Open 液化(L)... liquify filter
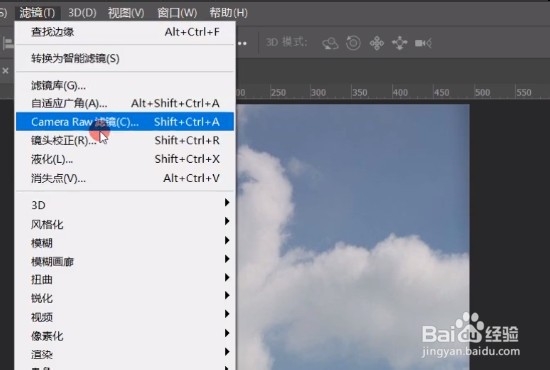This screenshot has width=550, height=370. tap(125, 159)
